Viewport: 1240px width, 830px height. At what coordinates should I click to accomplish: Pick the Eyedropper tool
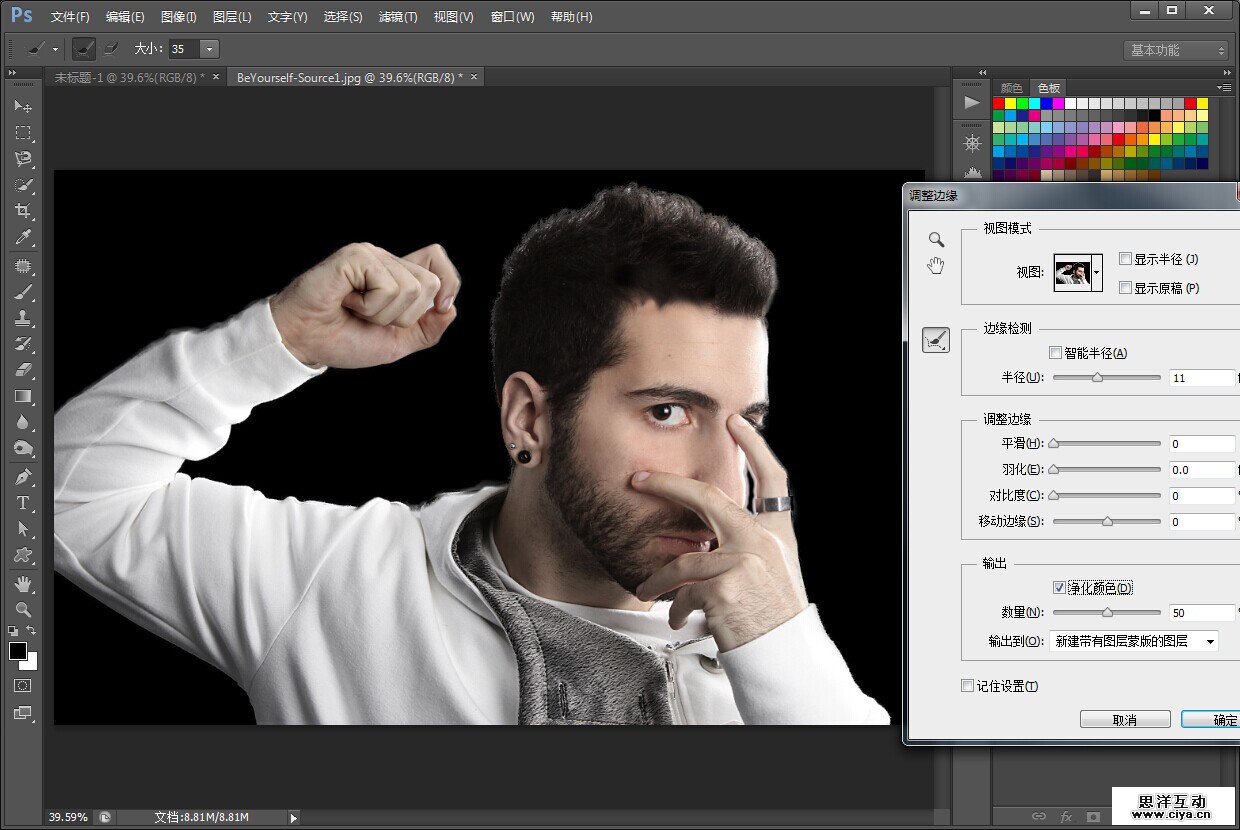(23, 238)
